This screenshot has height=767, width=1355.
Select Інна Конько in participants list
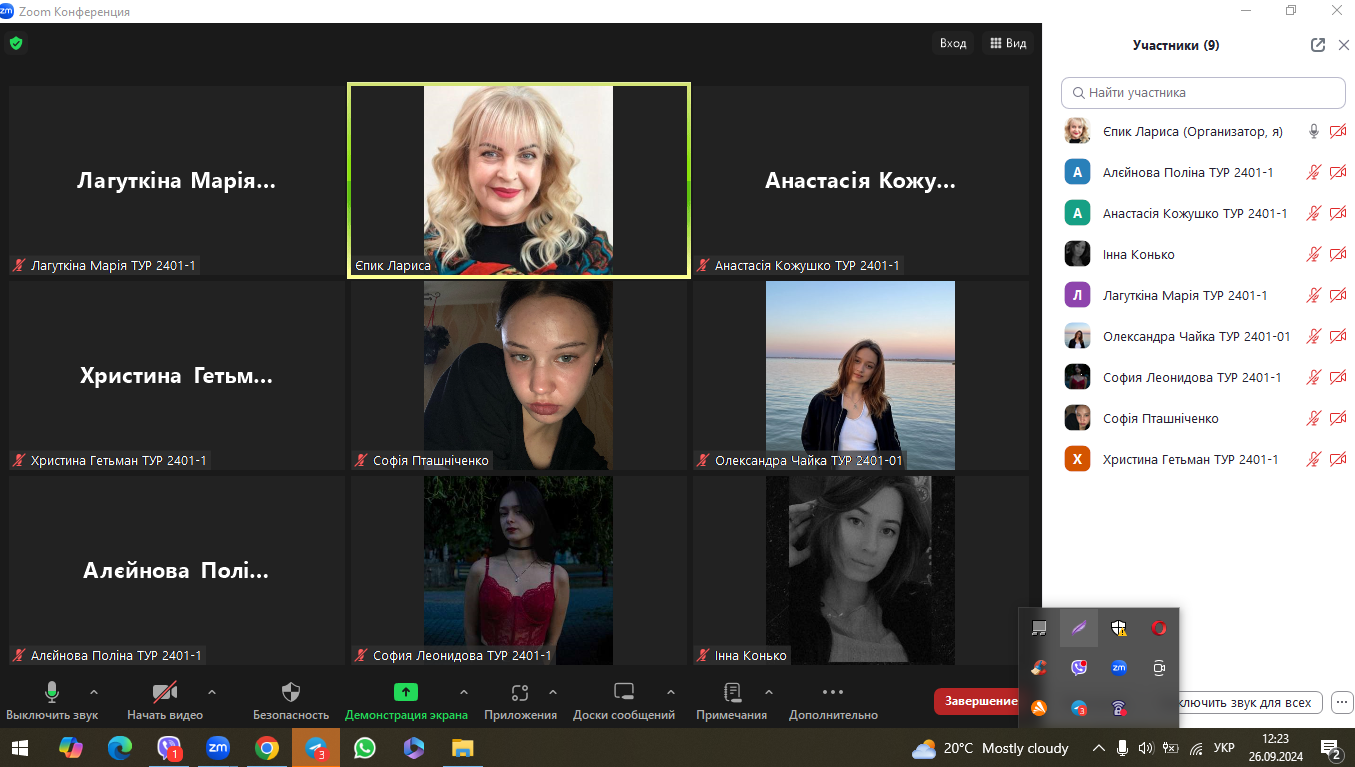[1138, 254]
